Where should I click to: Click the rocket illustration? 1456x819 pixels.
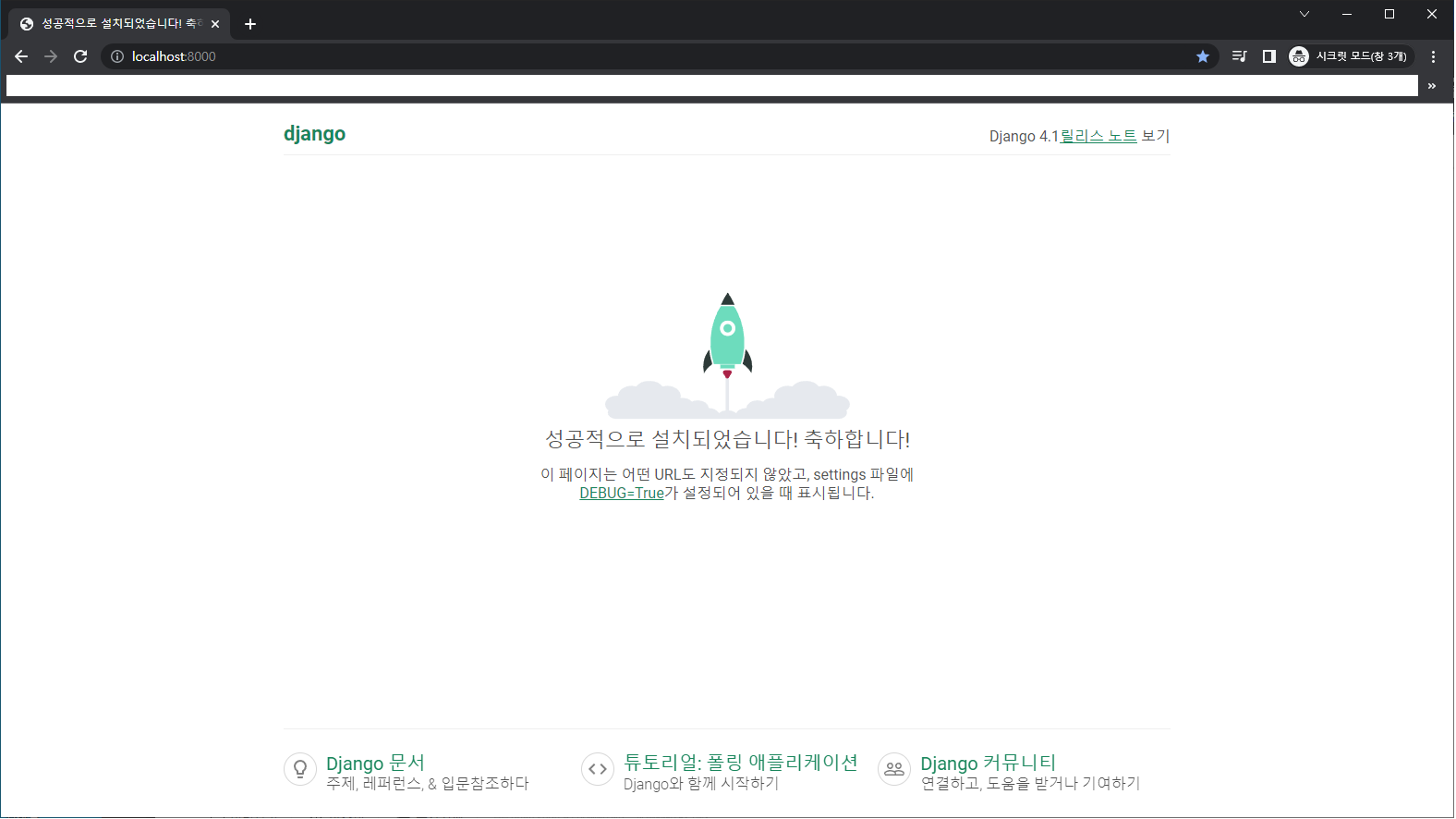pyautogui.click(x=727, y=355)
